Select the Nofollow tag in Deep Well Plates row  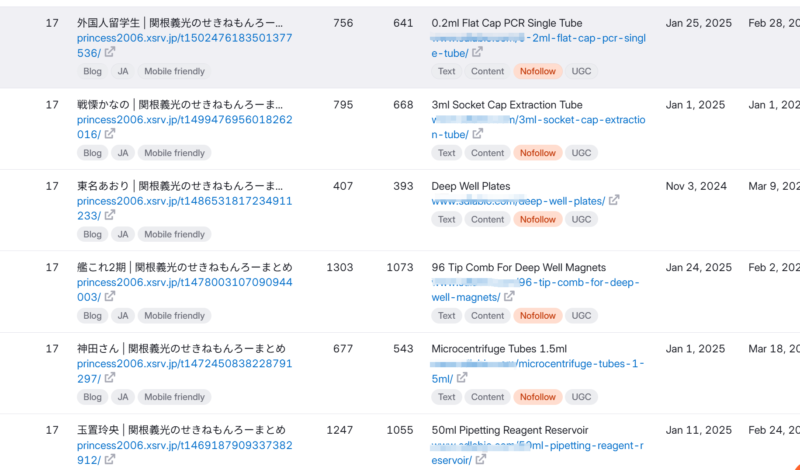tap(538, 220)
